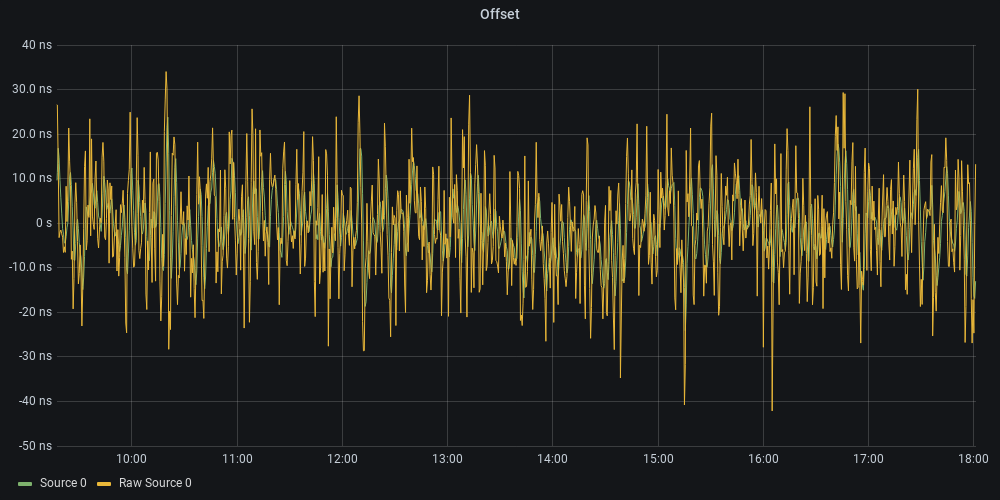Click the 17:00 time axis label

(x=868, y=459)
